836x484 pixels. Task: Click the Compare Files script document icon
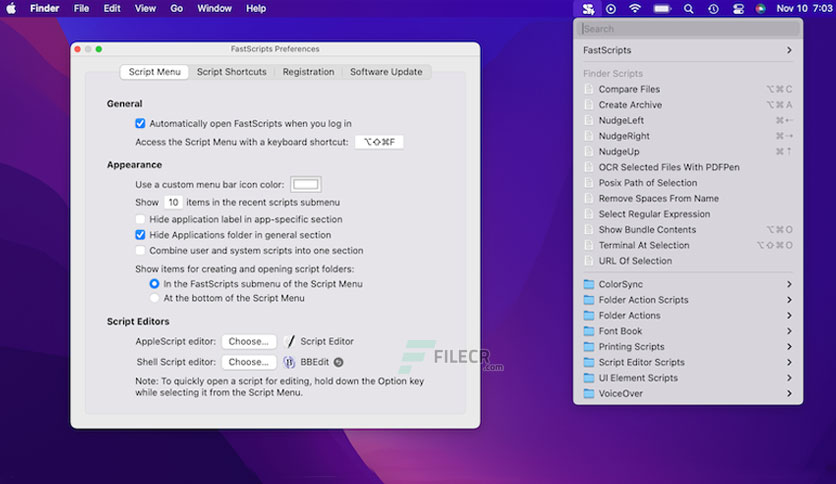point(589,89)
